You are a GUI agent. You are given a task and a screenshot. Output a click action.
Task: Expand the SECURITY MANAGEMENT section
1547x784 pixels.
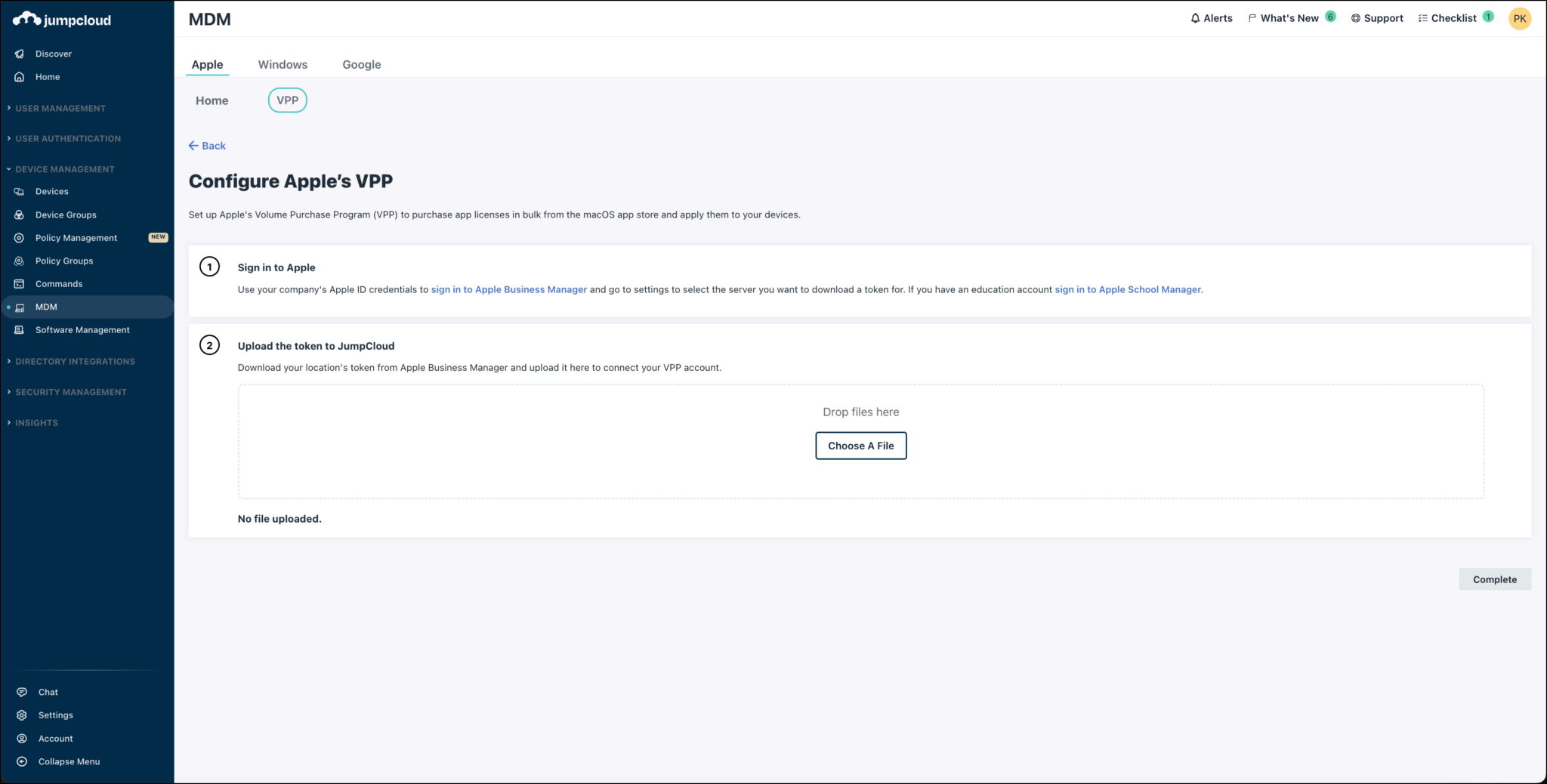(x=71, y=392)
